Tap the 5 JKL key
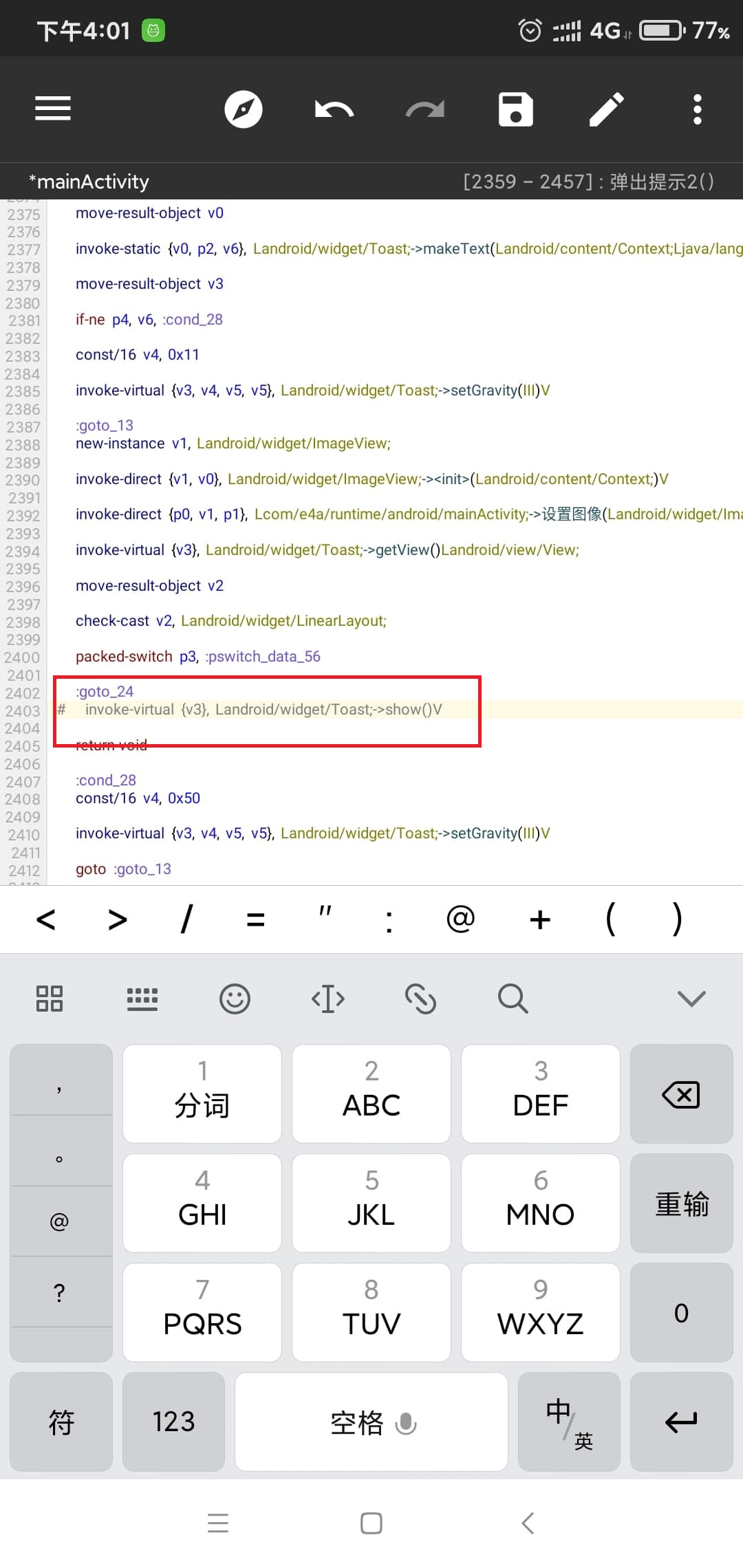 pos(371,1203)
